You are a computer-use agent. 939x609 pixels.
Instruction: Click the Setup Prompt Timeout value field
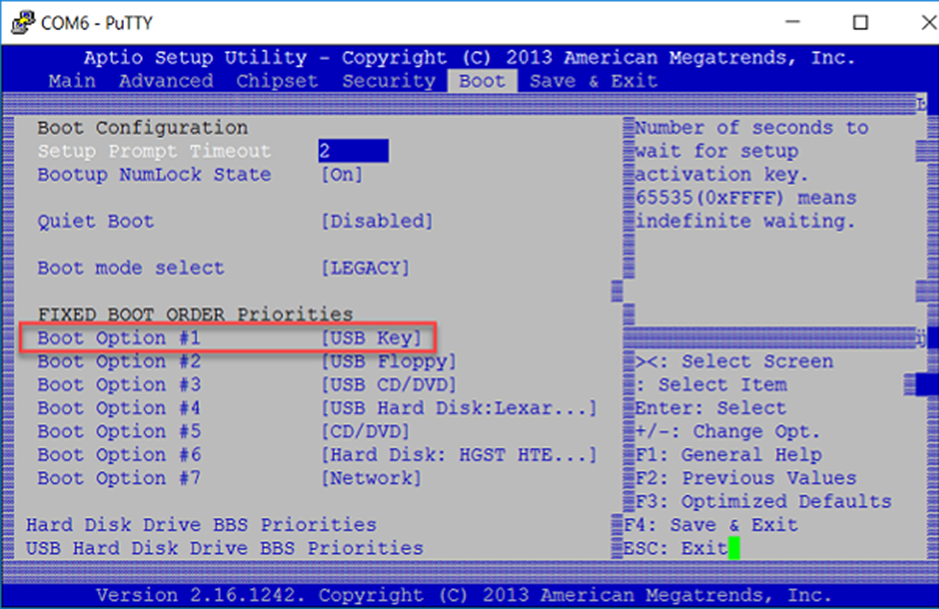click(353, 152)
